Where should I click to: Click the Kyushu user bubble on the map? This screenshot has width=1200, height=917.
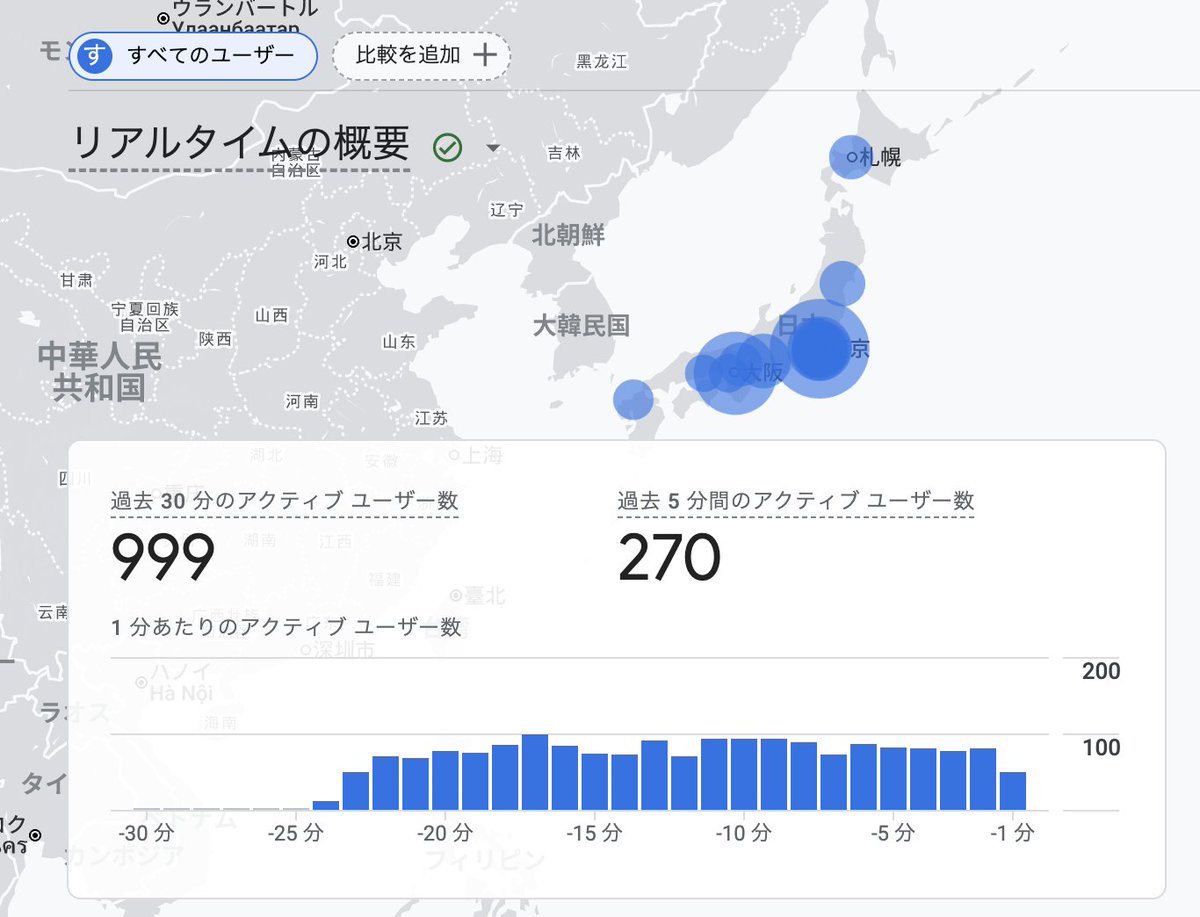point(632,399)
